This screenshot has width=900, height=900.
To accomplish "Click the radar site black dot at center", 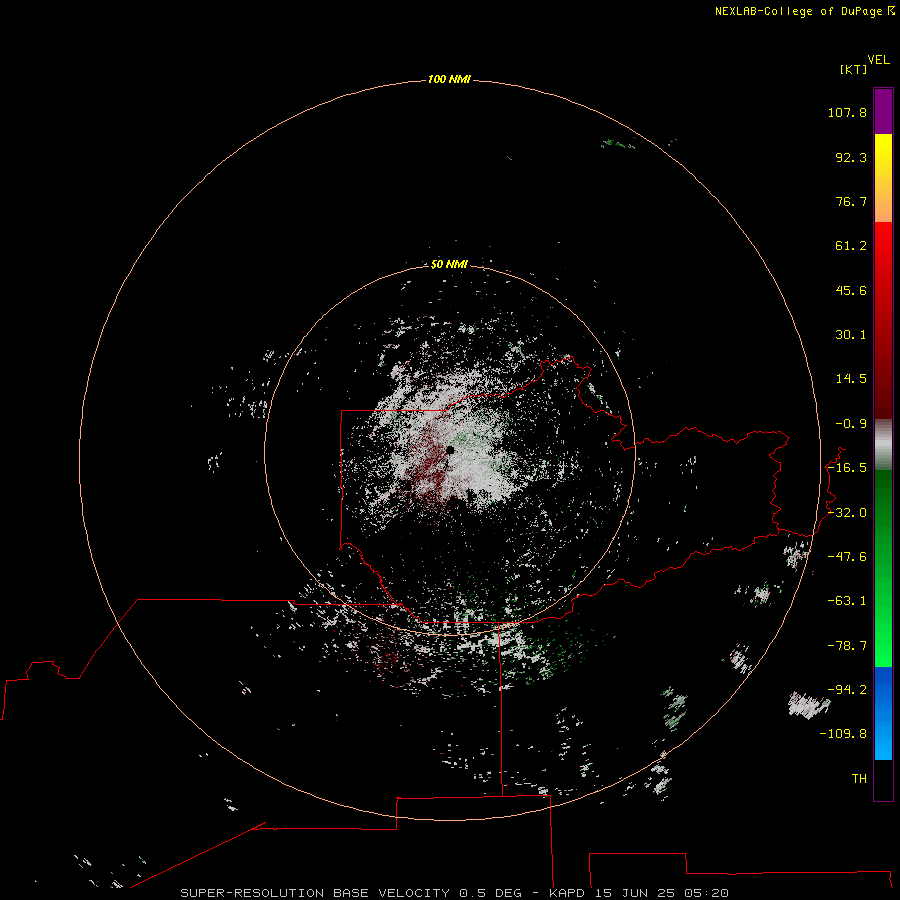I will point(450,451).
